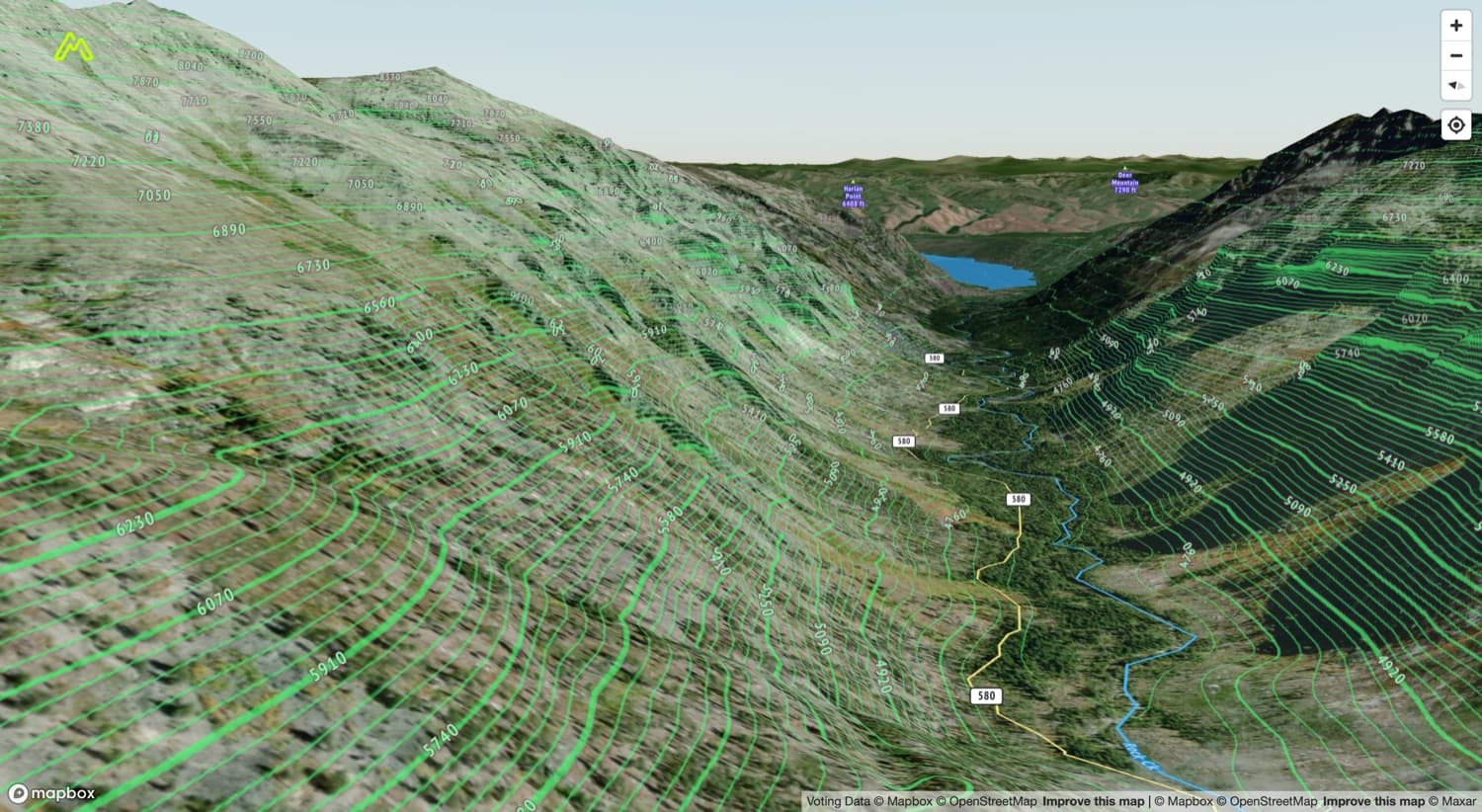Toggle the map tilt with the compass control
1482x812 pixels.
(x=1455, y=86)
